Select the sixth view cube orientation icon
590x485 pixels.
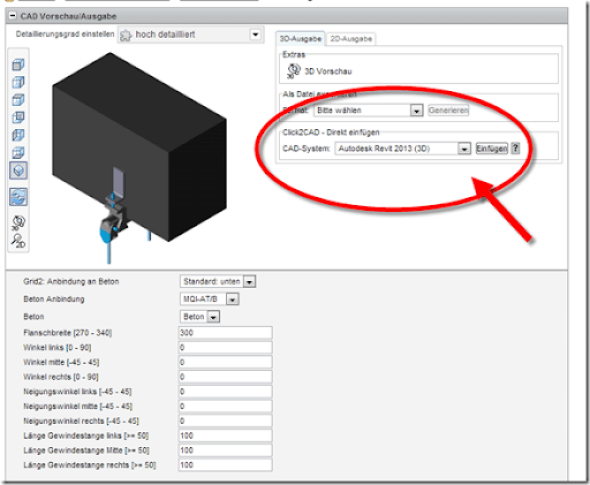tap(18, 152)
